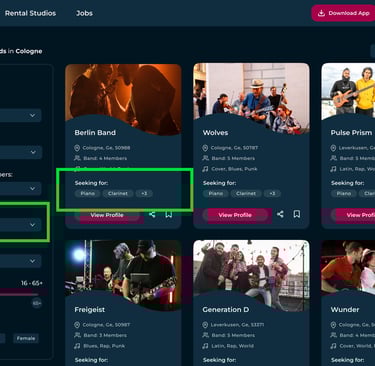Image resolution: width=375 pixels, height=366 pixels.
Task: Click the Clarinet tag on Berlin Band
Action: (118, 193)
